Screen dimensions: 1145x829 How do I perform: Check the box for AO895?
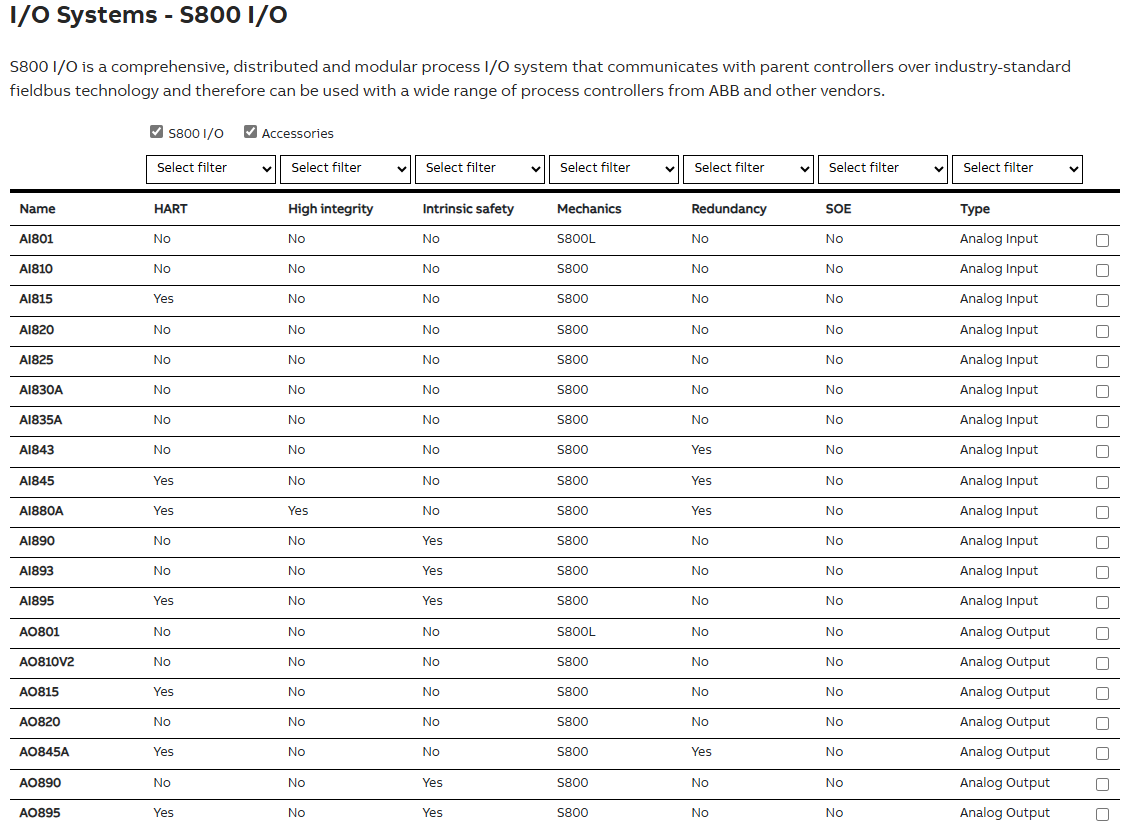coord(1103,814)
